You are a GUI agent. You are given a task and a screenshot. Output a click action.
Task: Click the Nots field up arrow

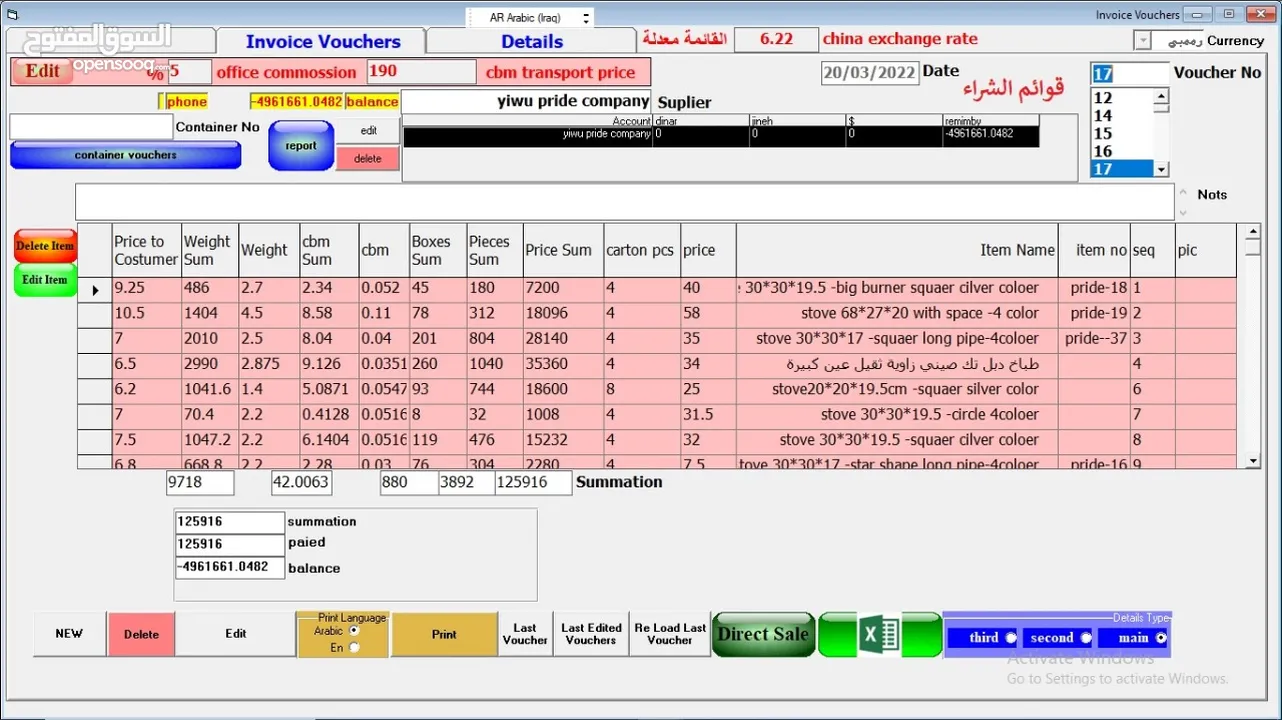1184,193
